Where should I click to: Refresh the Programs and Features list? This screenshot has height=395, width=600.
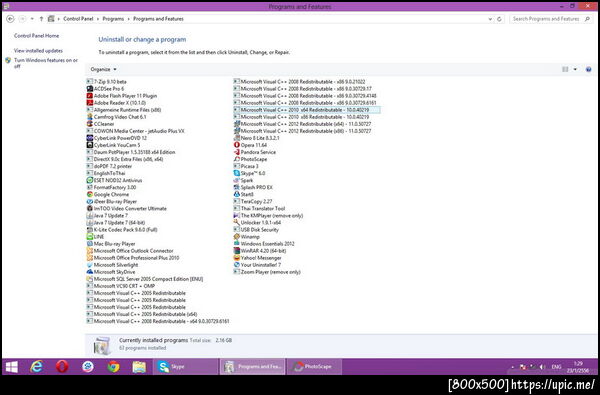pos(499,19)
